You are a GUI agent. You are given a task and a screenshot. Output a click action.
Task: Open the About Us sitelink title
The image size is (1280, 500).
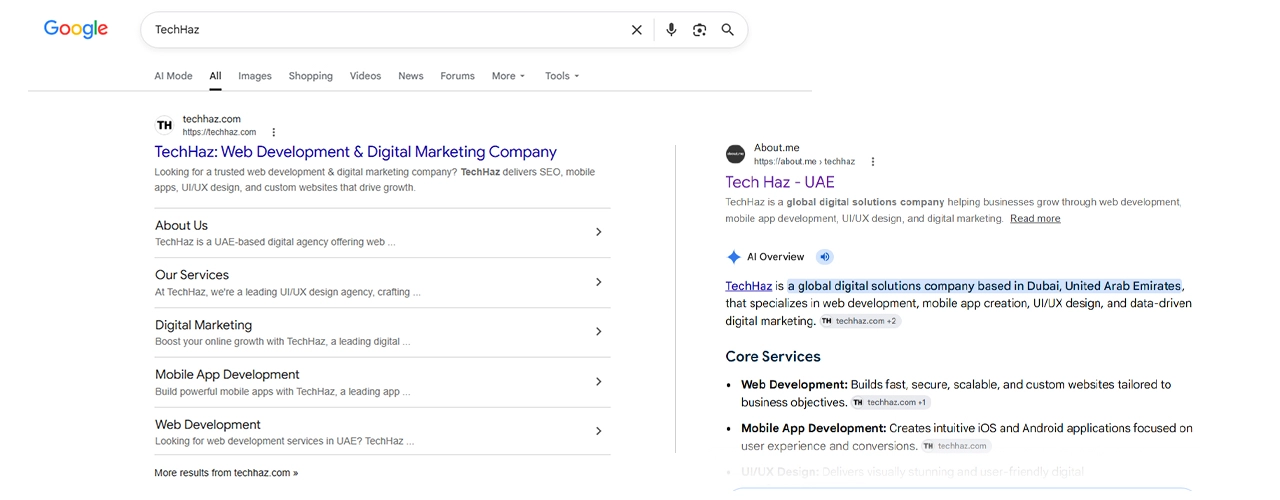[181, 226]
